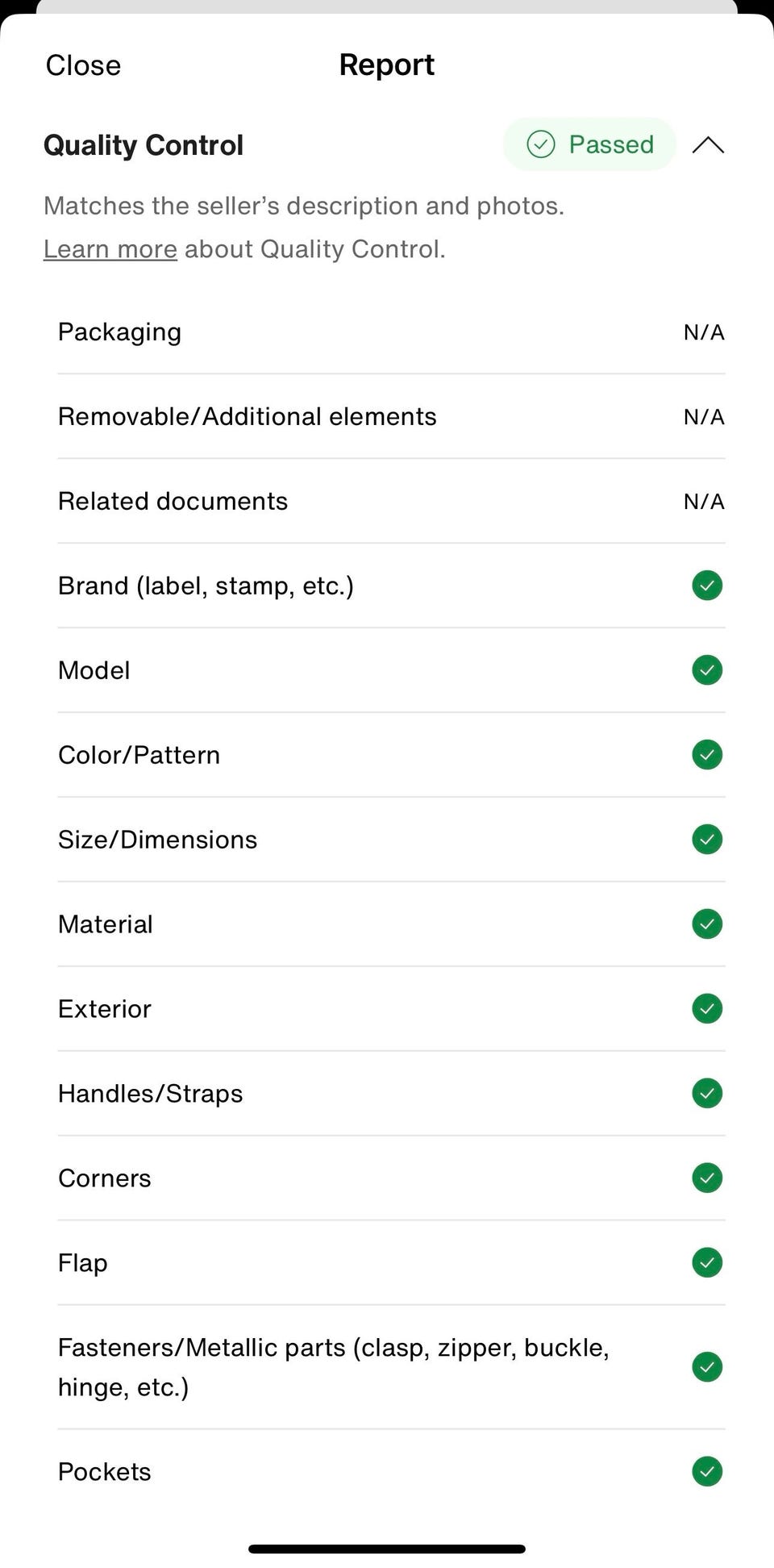Tap the Quality Control heading

pos(144,145)
